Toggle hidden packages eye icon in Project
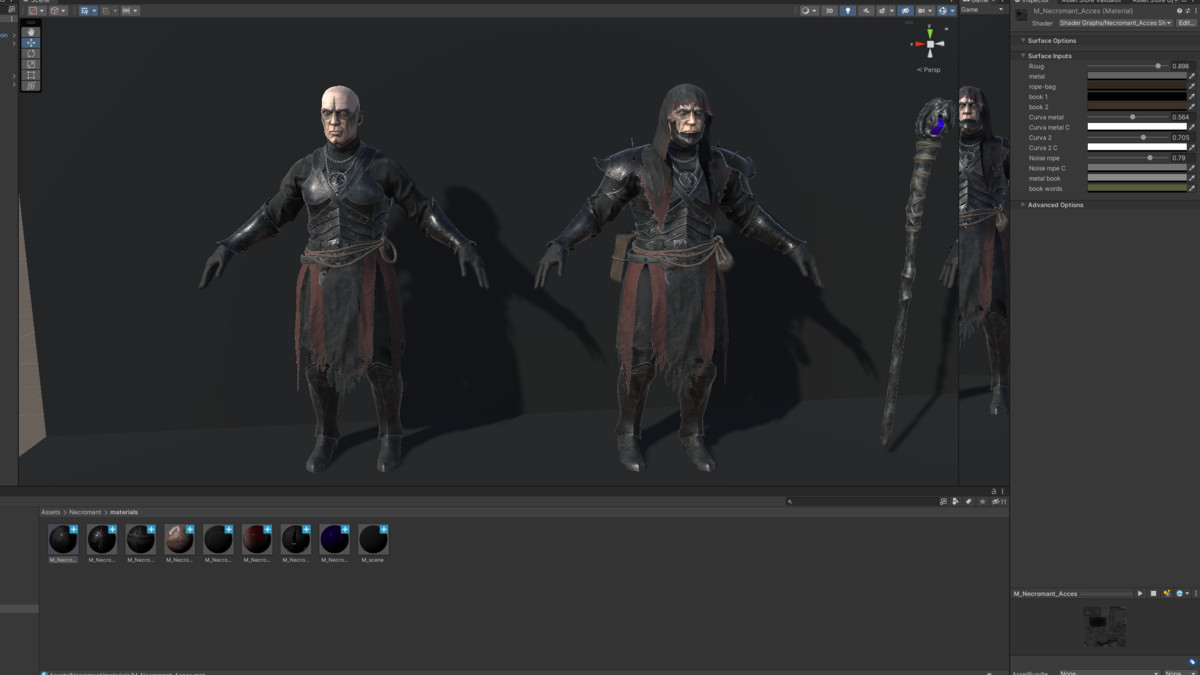 click(998, 502)
